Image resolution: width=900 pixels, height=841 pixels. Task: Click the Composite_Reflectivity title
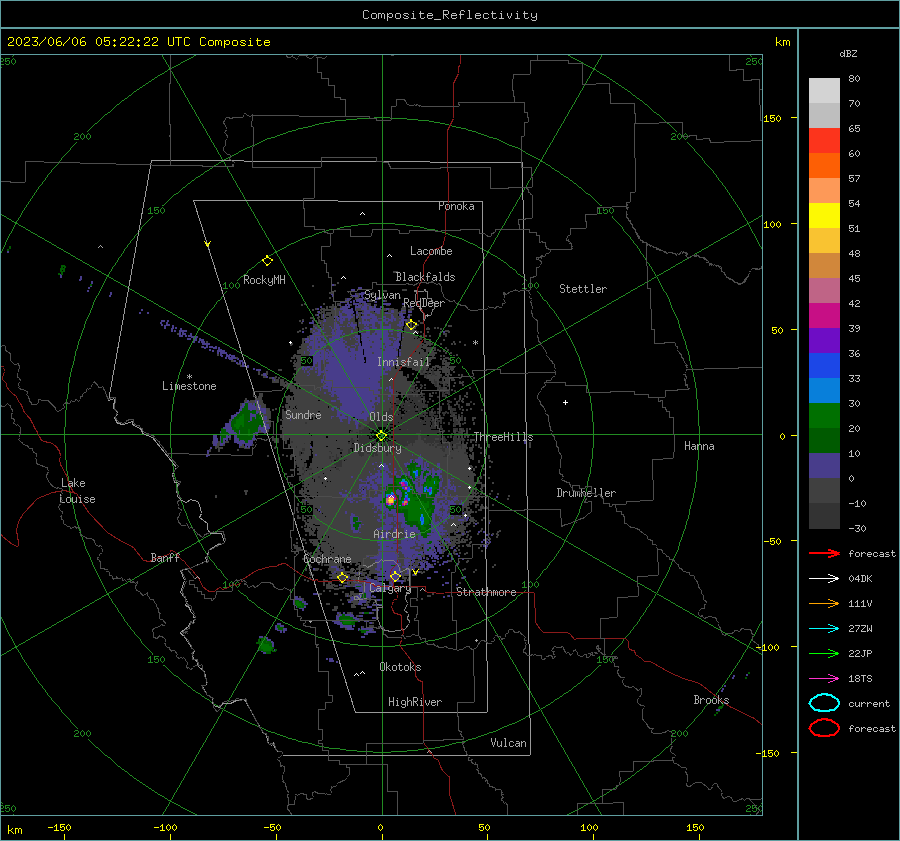pos(449,15)
